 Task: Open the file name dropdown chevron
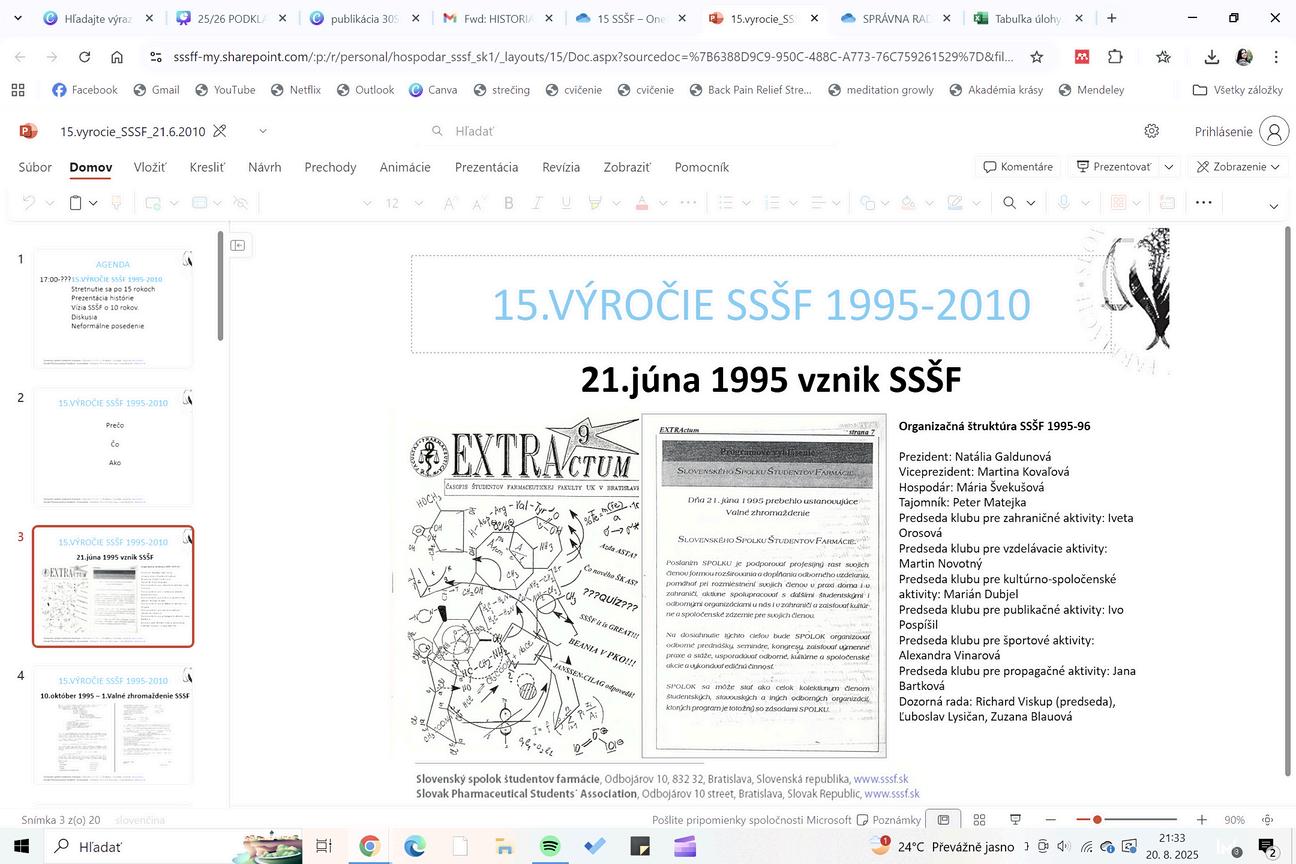[263, 131]
